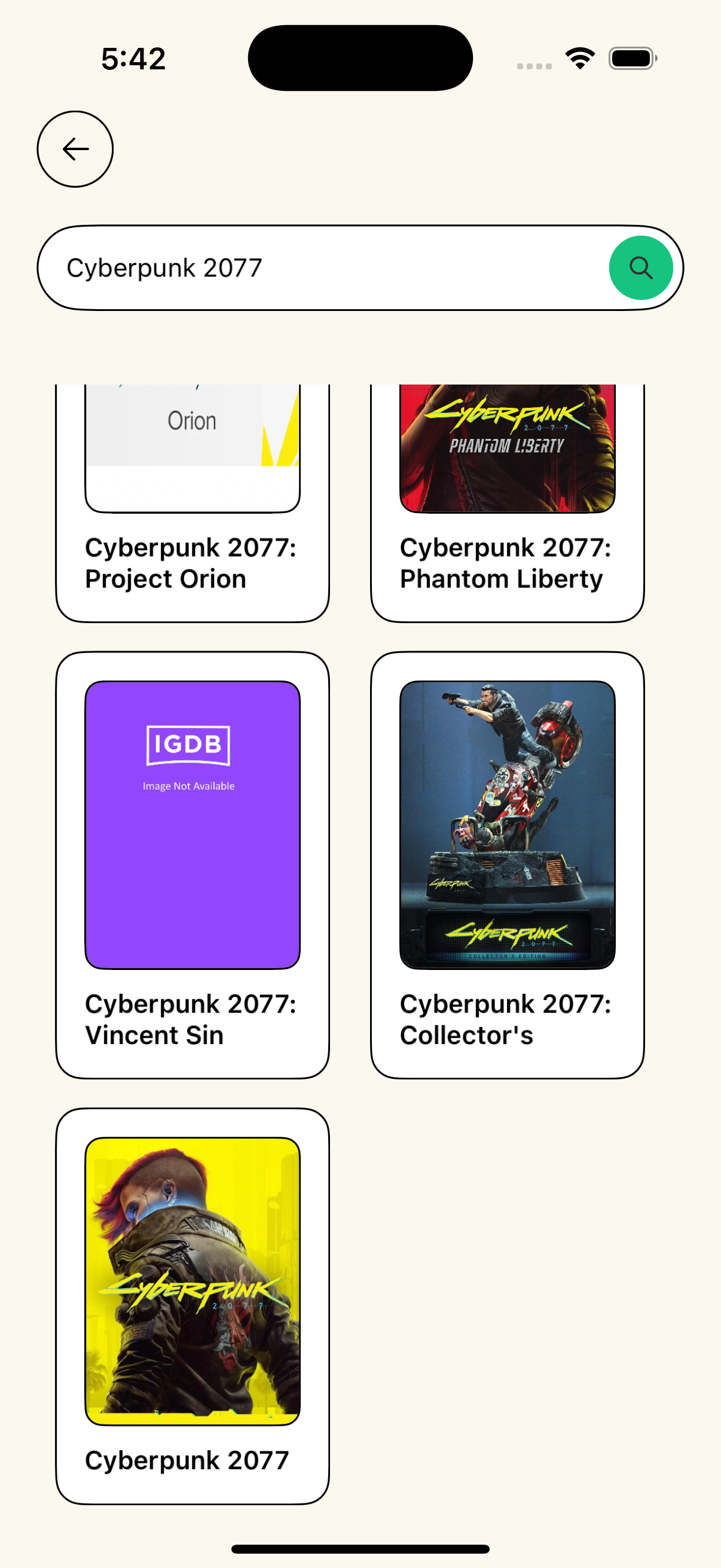Tap the Wi-Fi status icon
The height and width of the screenshot is (1568, 721).
pyautogui.click(x=580, y=59)
